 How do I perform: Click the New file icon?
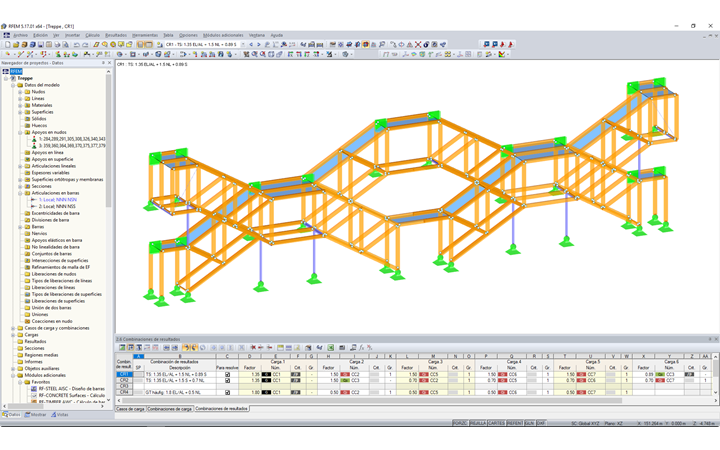pyautogui.click(x=8, y=45)
